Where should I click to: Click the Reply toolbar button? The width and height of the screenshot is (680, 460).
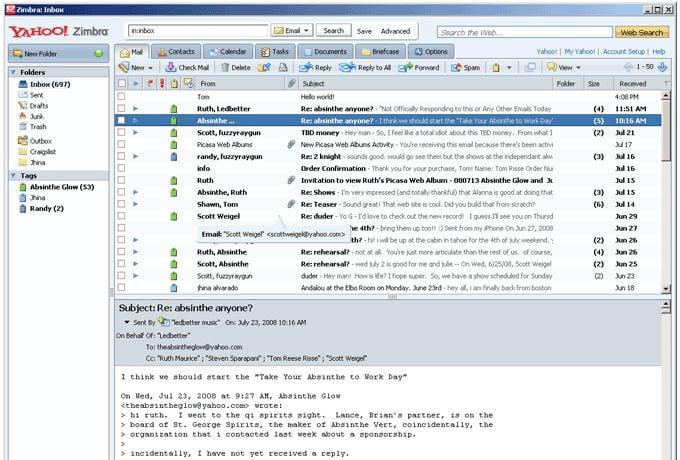(x=315, y=68)
